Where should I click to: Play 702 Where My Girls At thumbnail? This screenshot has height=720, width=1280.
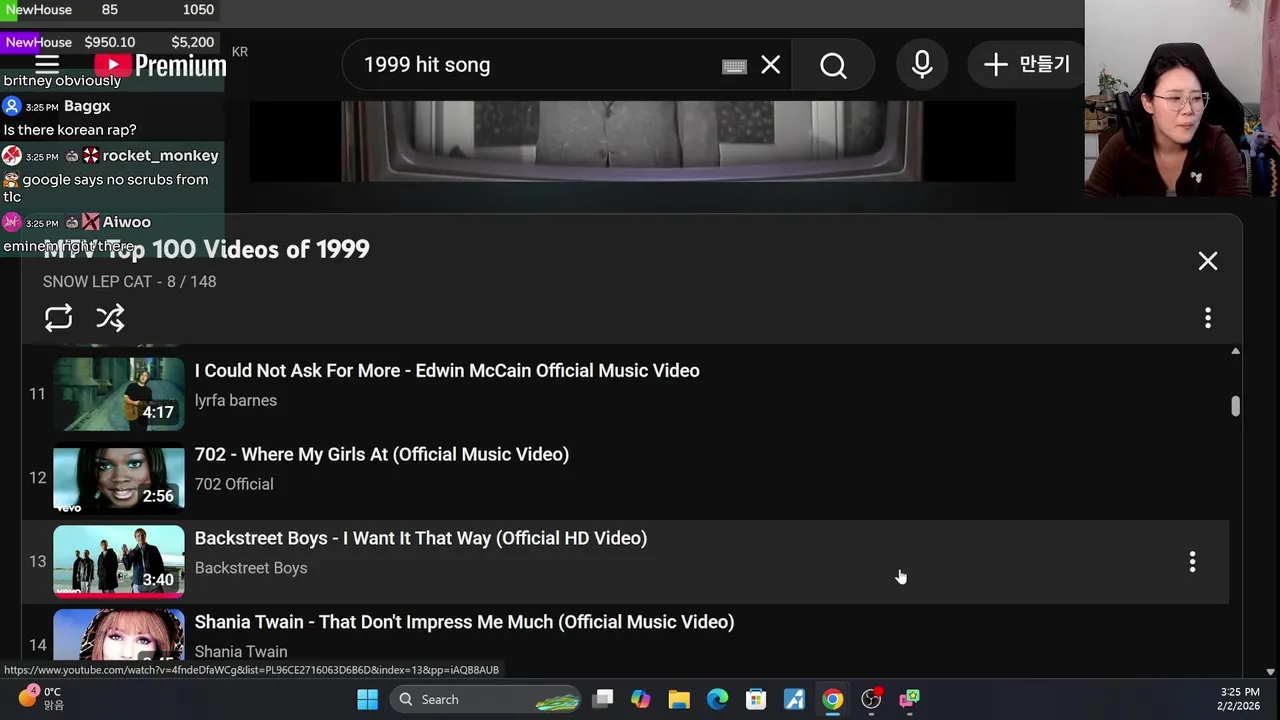[x=119, y=478]
